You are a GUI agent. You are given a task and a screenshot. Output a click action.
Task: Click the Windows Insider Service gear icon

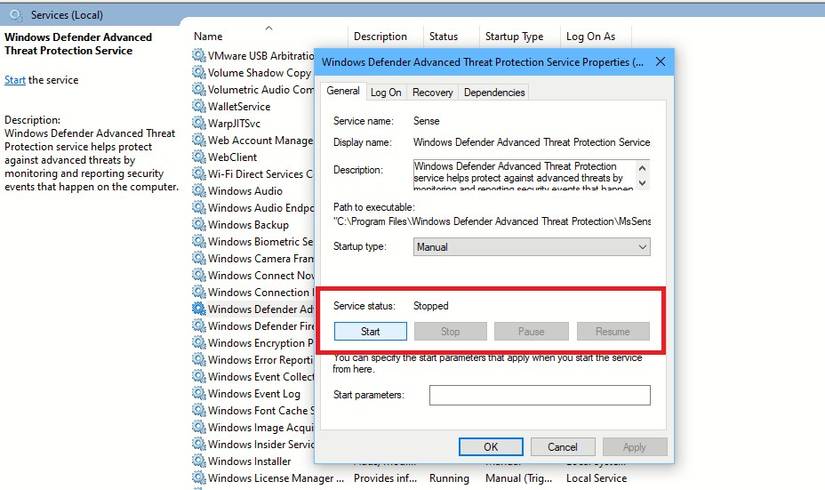pyautogui.click(x=199, y=444)
